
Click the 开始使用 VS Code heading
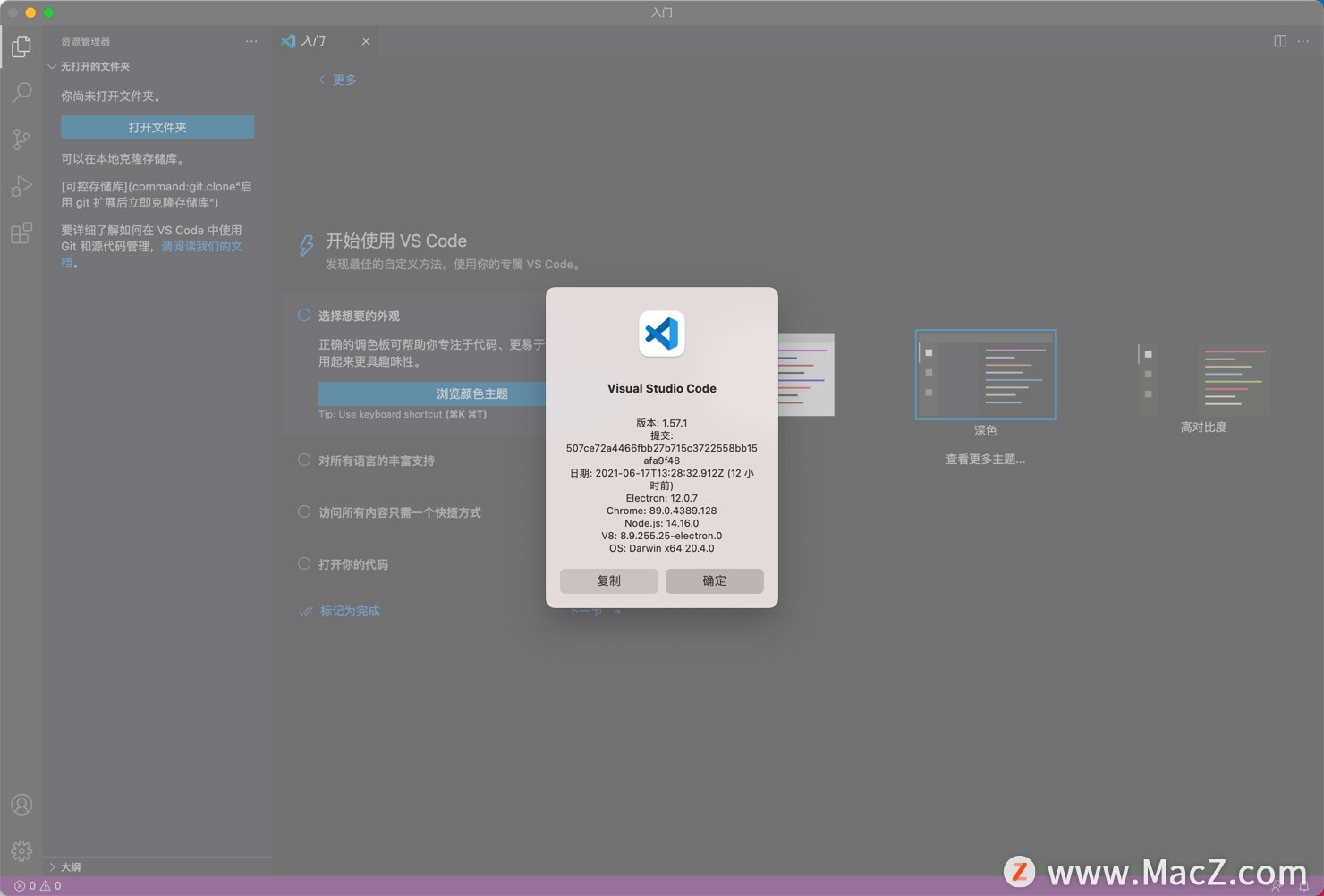[396, 241]
